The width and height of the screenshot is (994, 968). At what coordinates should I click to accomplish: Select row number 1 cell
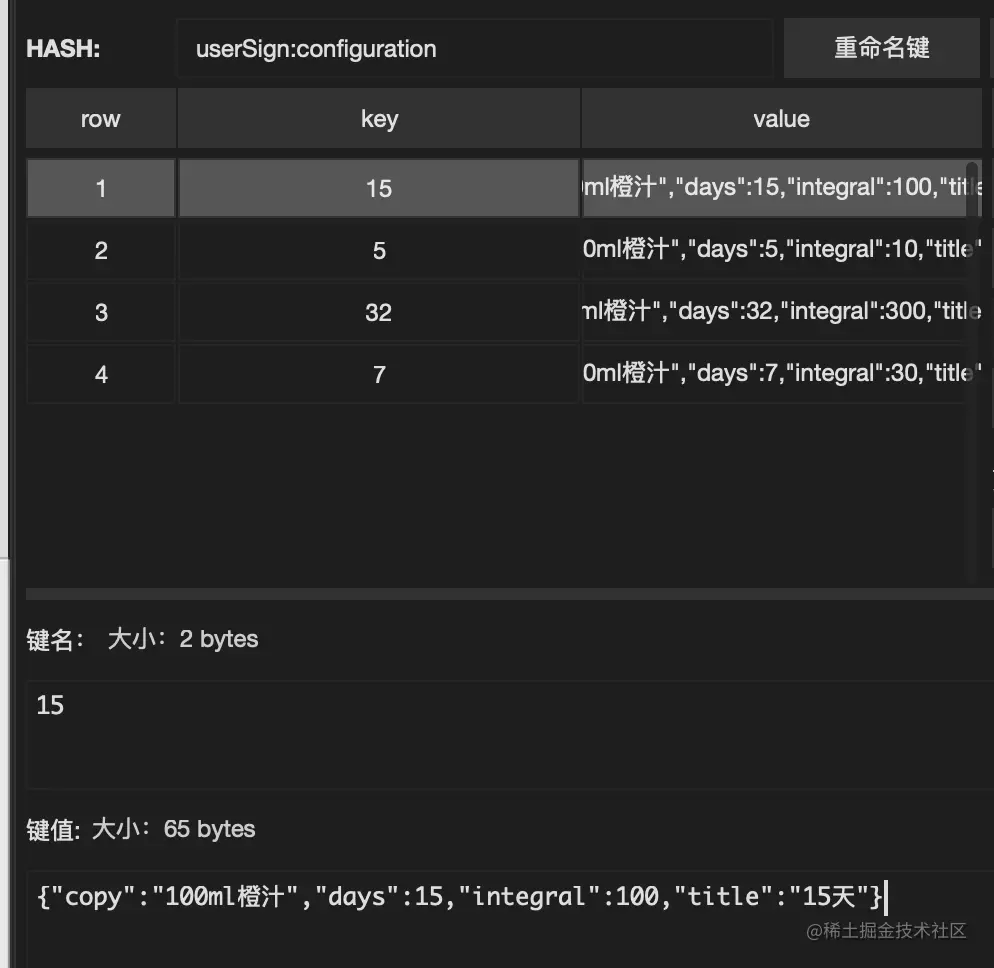pos(100,188)
